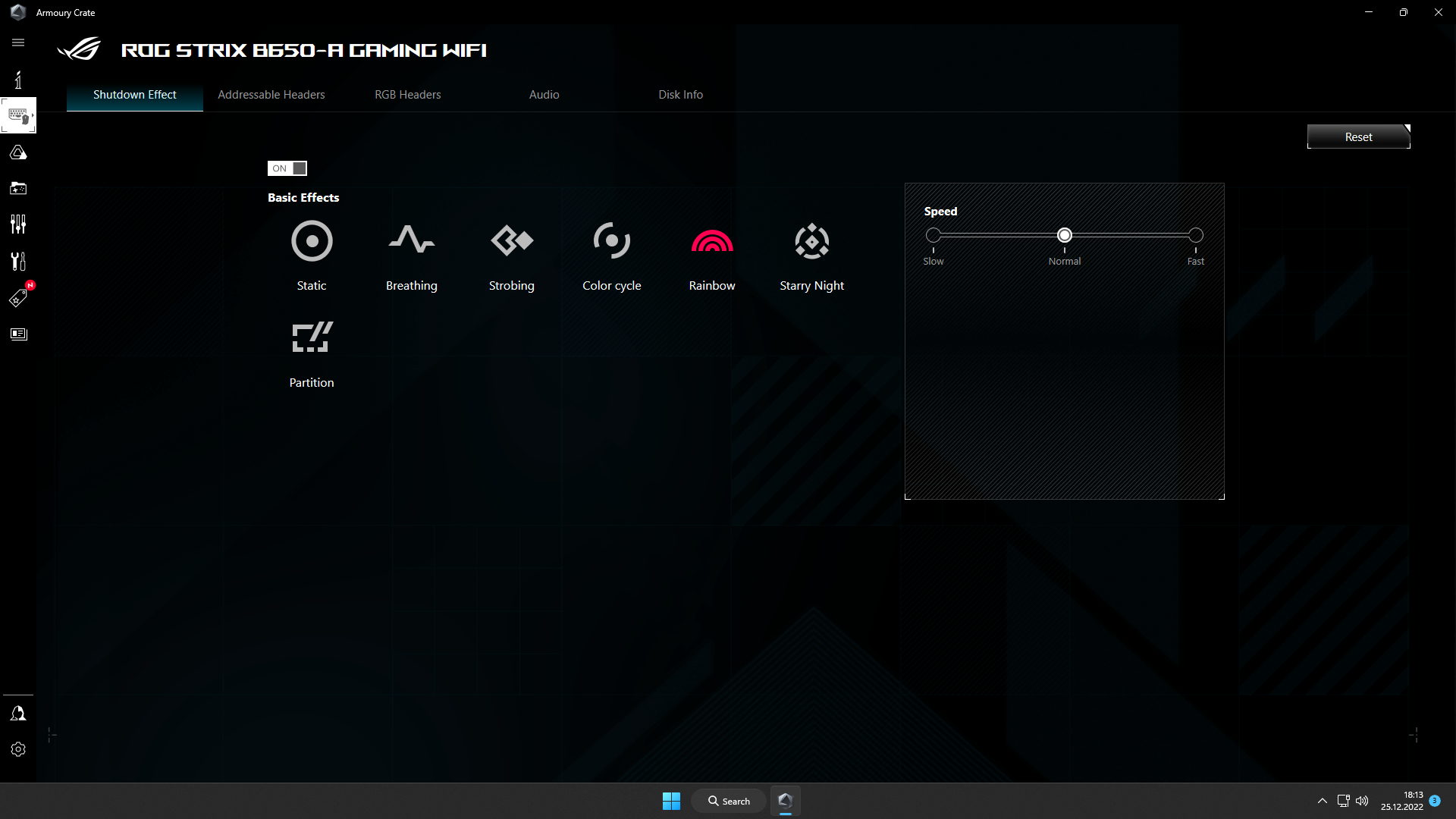
Task: Click the Settings gear icon in sidebar
Action: coord(18,749)
